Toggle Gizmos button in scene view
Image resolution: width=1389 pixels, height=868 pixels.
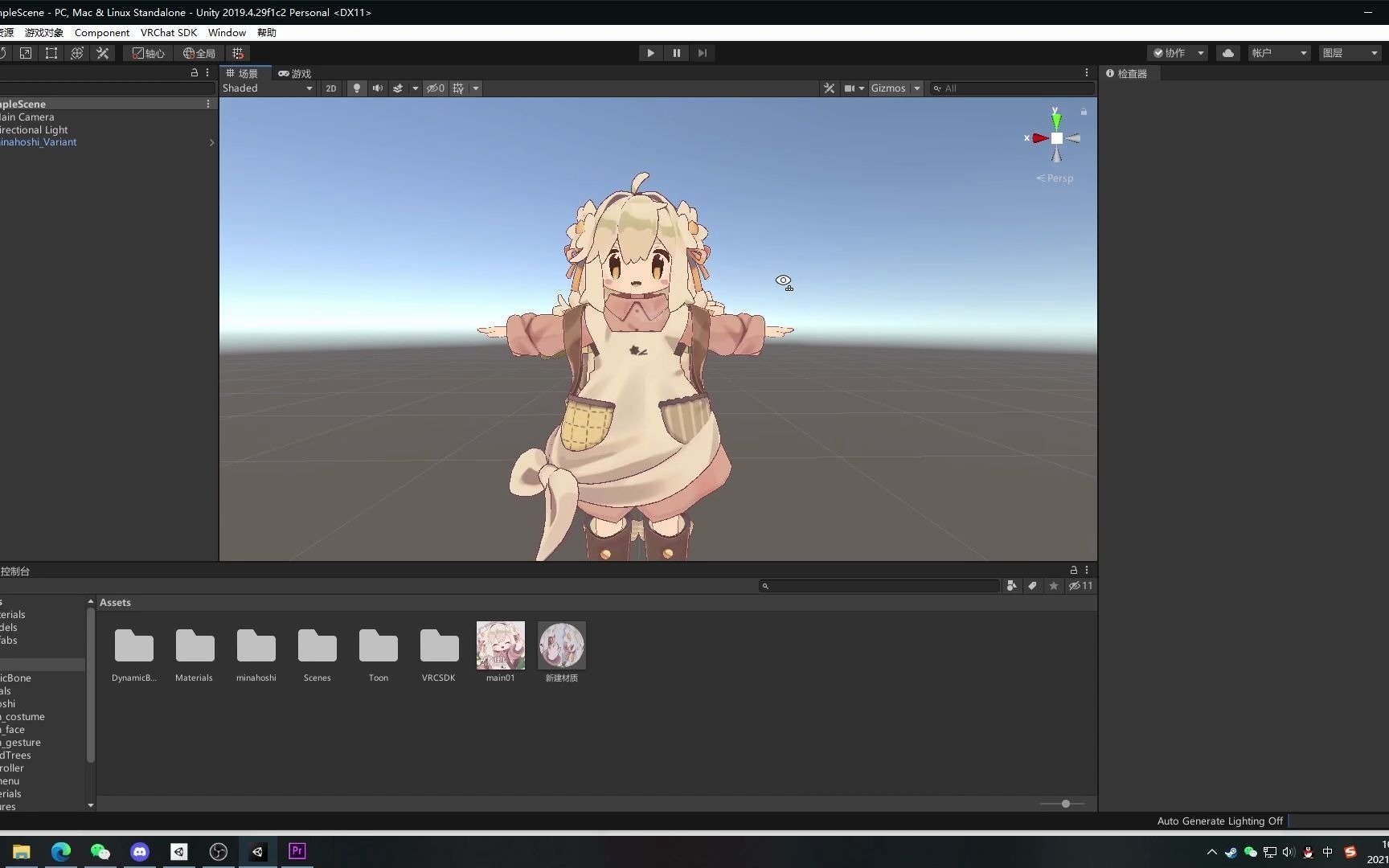click(888, 88)
